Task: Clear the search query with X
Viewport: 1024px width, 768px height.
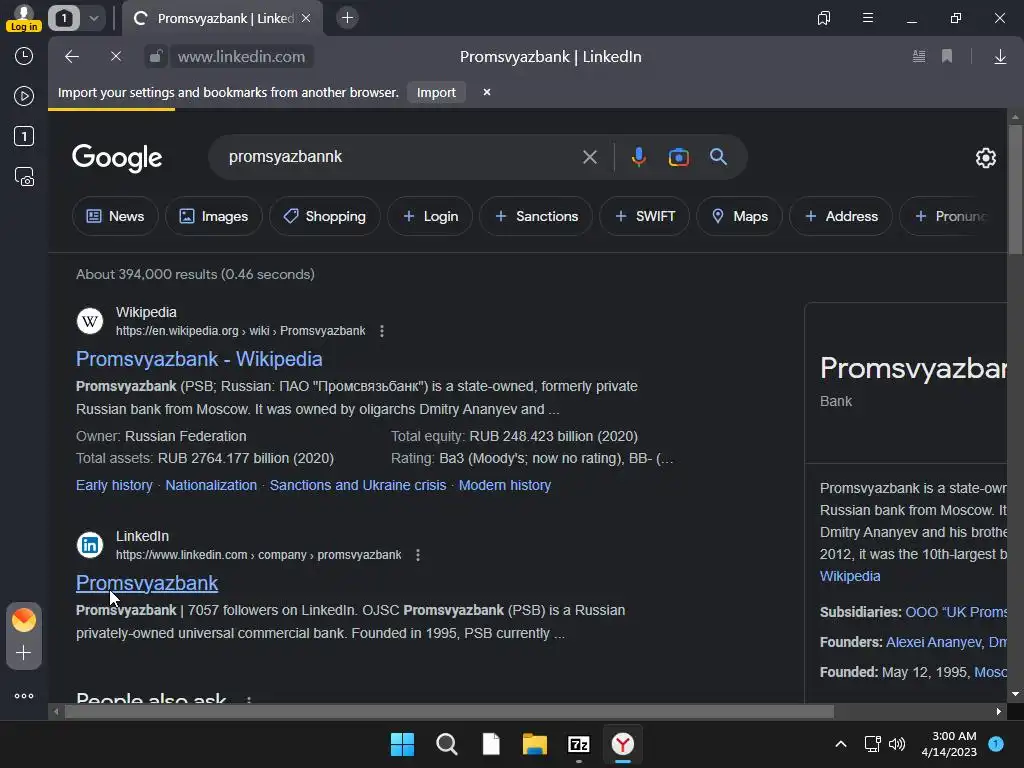Action: click(x=590, y=157)
